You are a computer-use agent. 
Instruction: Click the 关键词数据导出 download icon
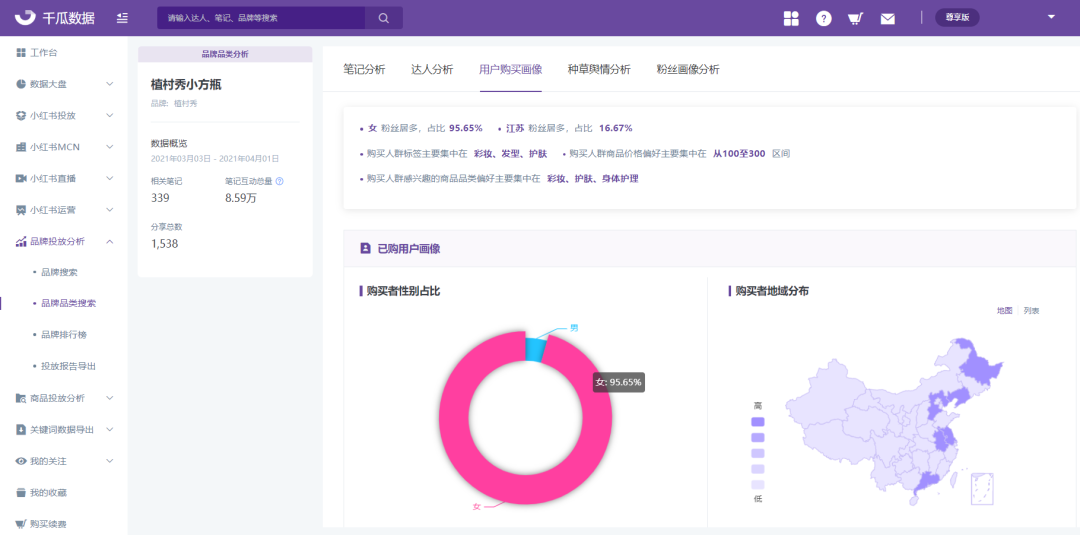21,430
